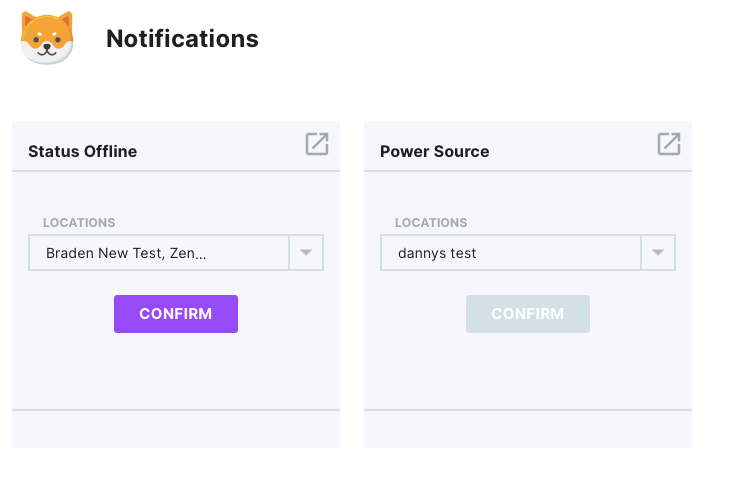Click the Status Offline card footer strip
The height and width of the screenshot is (479, 732).
(x=176, y=429)
